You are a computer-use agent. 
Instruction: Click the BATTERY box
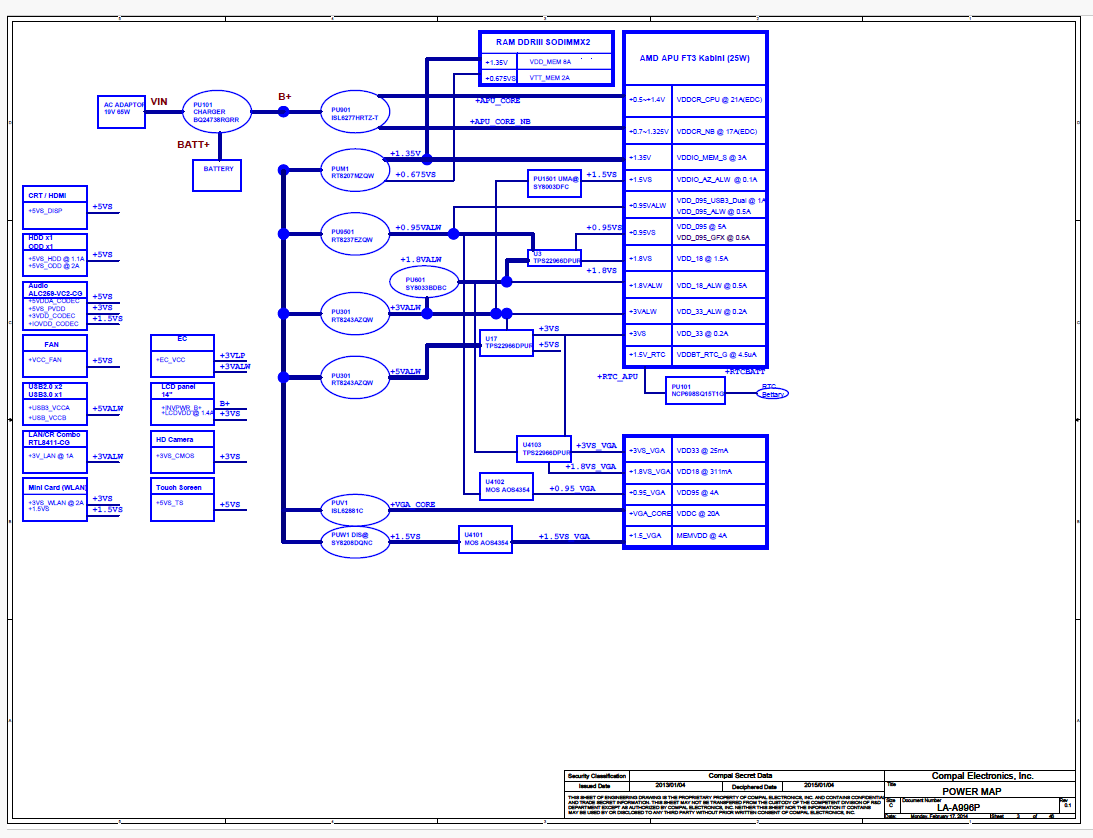pyautogui.click(x=217, y=175)
